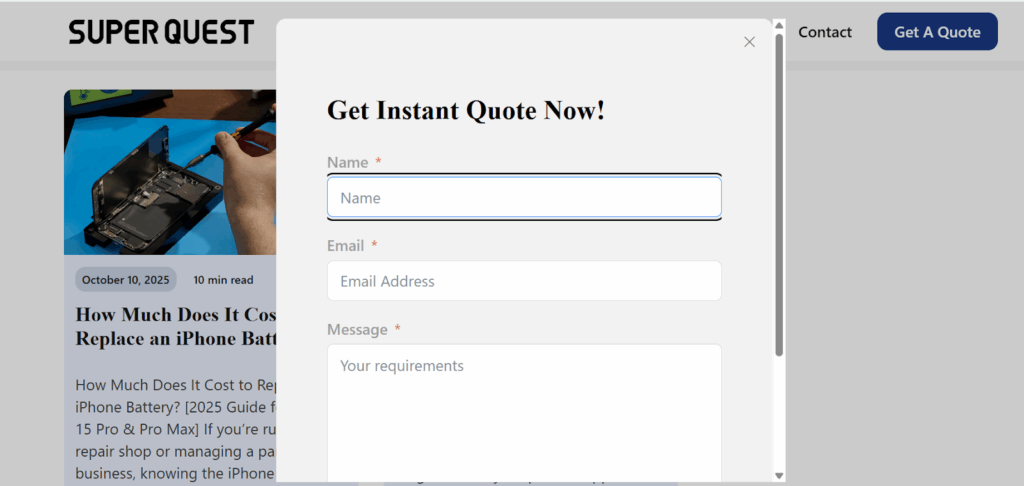Image resolution: width=1024 pixels, height=486 pixels.
Task: Click the Message field label
Action: point(357,329)
